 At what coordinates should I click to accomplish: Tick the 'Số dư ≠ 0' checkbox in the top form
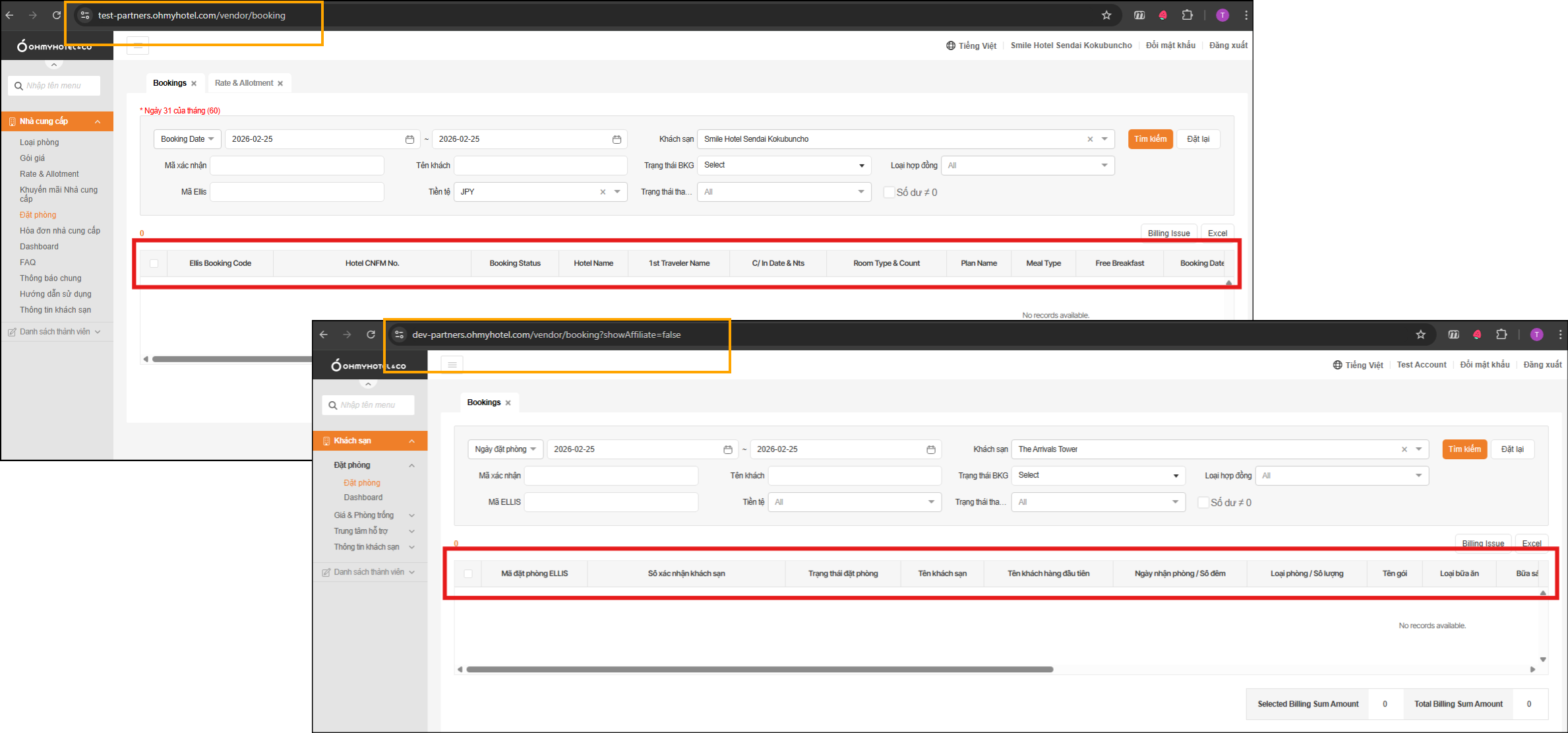[x=889, y=192]
